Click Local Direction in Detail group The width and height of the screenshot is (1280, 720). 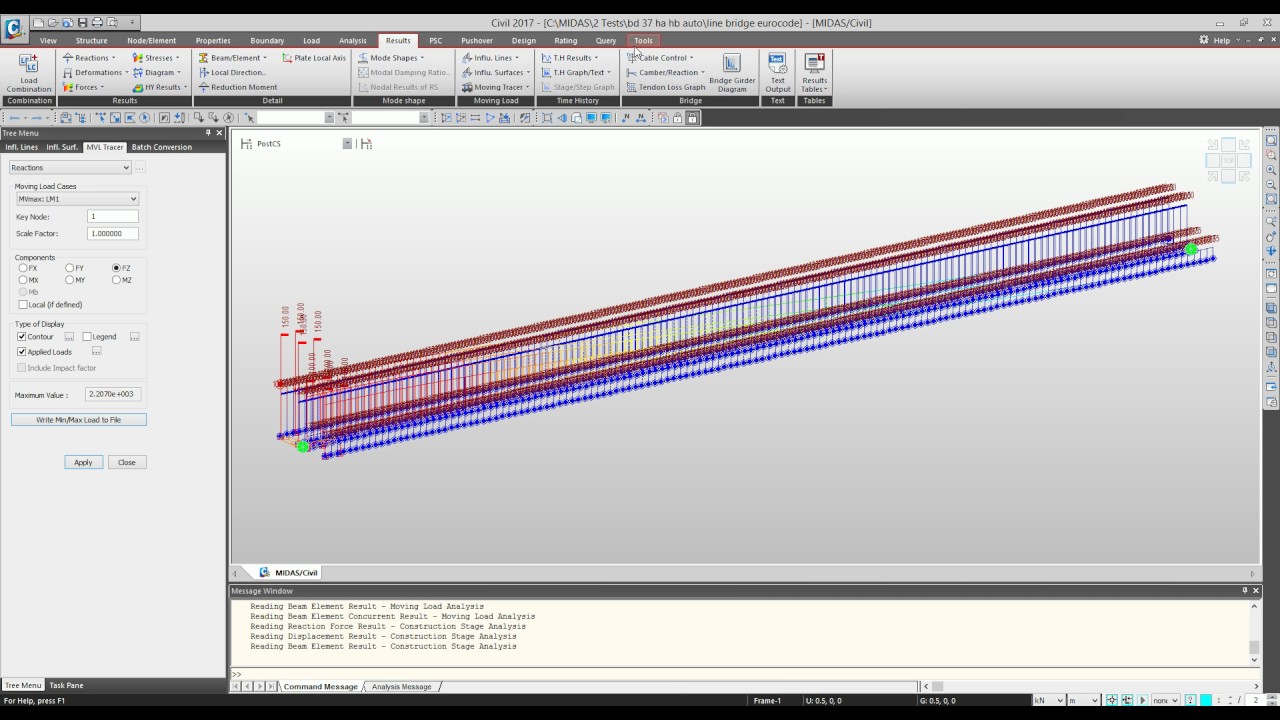[232, 72]
